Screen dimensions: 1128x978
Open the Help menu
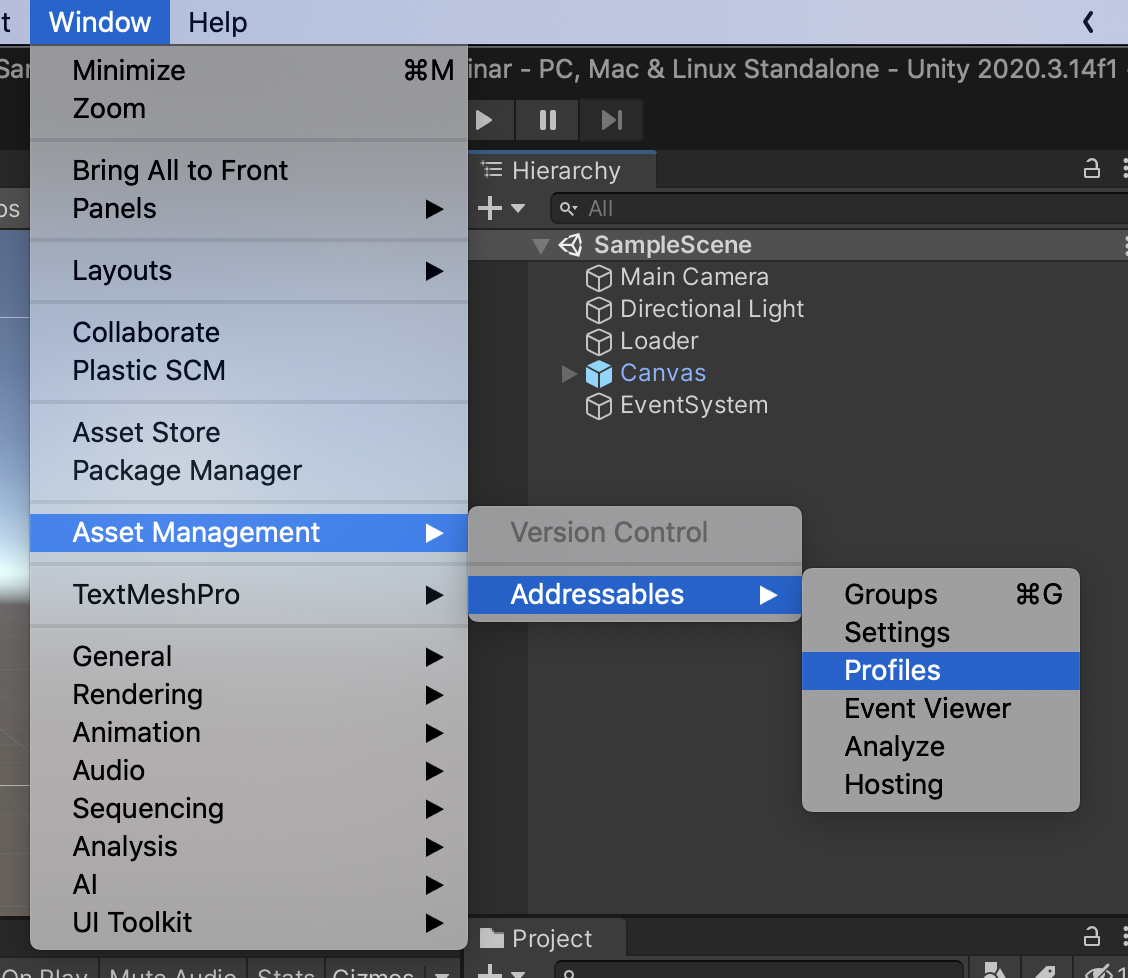pos(217,22)
